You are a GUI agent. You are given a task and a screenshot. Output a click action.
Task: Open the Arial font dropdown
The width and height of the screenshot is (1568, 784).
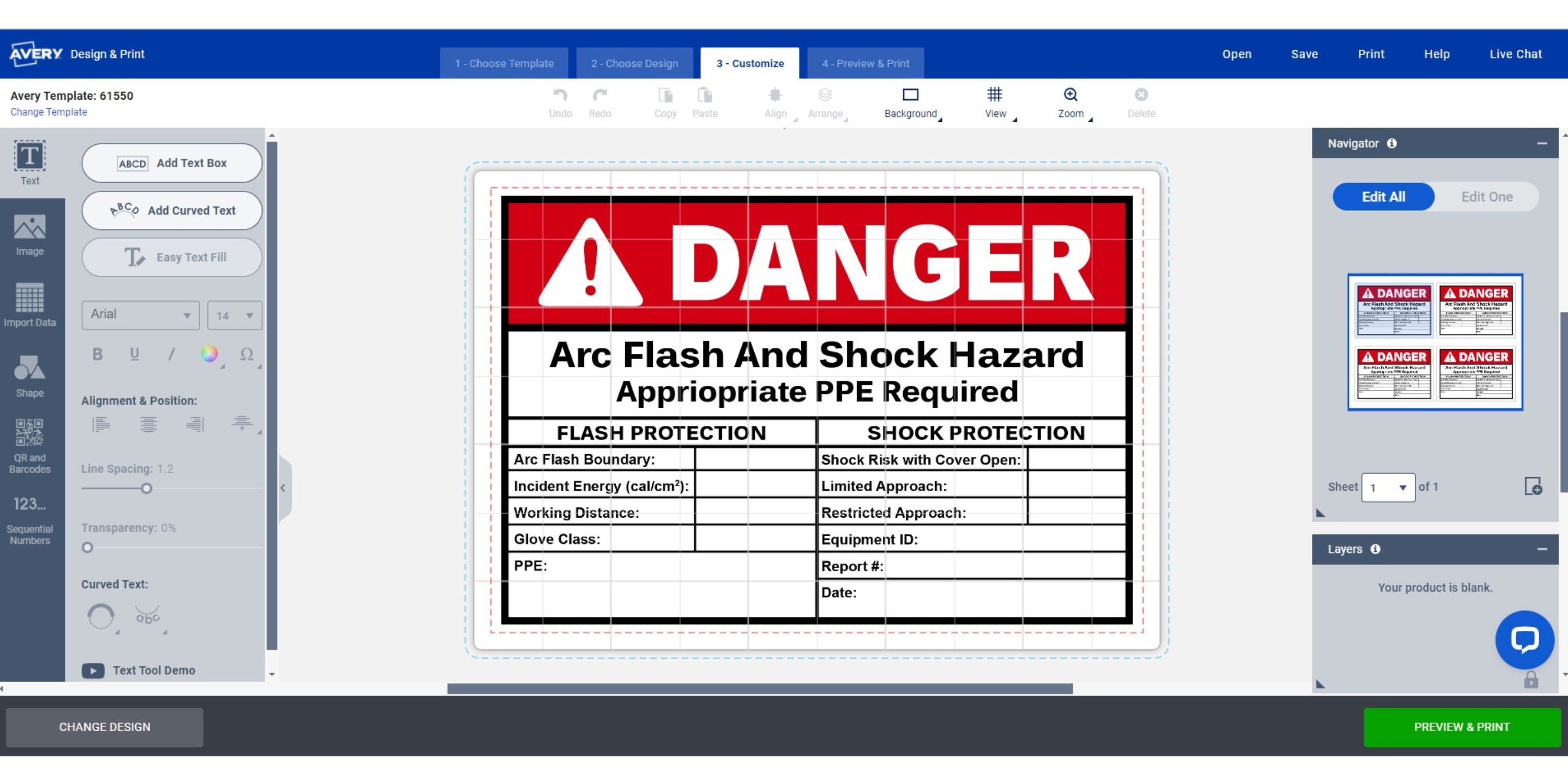pos(141,315)
